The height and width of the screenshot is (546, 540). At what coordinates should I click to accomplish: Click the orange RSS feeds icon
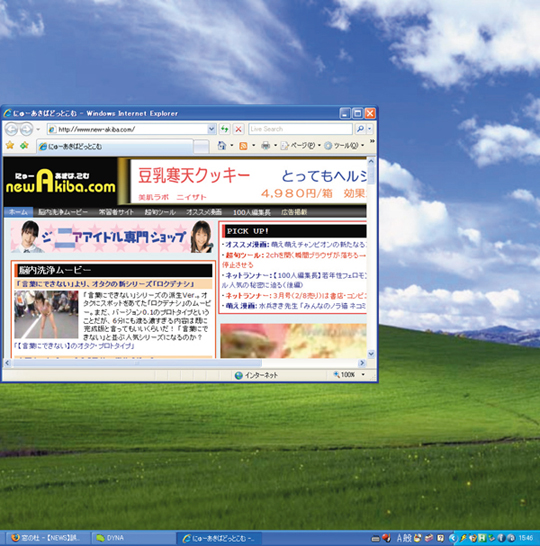coord(243,146)
